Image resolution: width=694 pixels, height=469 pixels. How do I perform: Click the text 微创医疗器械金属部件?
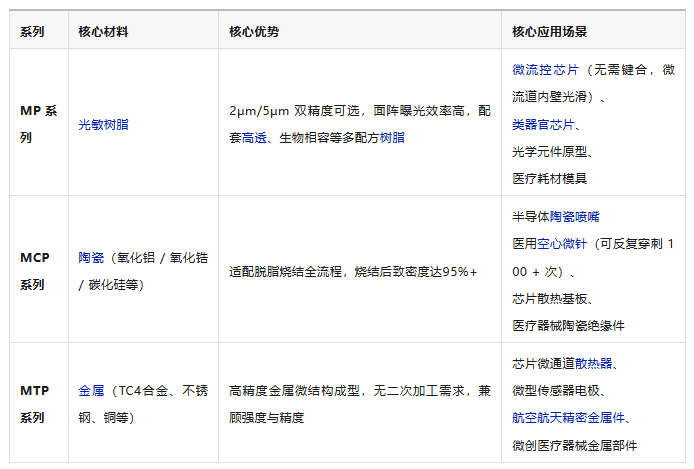574,445
